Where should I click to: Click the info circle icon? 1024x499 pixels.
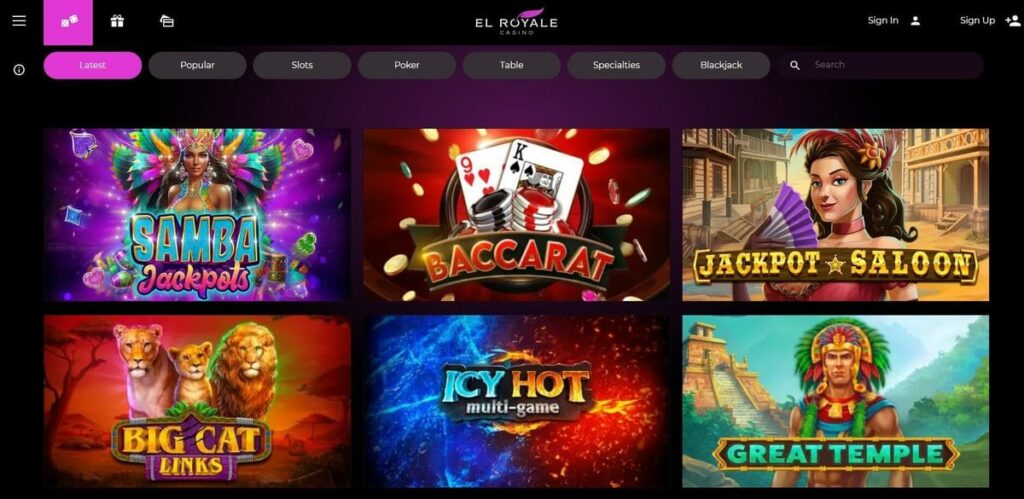pyautogui.click(x=19, y=70)
